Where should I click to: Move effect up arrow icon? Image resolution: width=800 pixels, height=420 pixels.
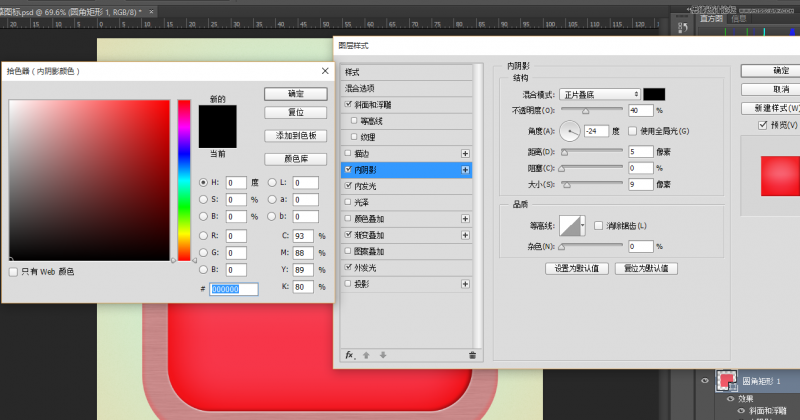click(x=366, y=355)
